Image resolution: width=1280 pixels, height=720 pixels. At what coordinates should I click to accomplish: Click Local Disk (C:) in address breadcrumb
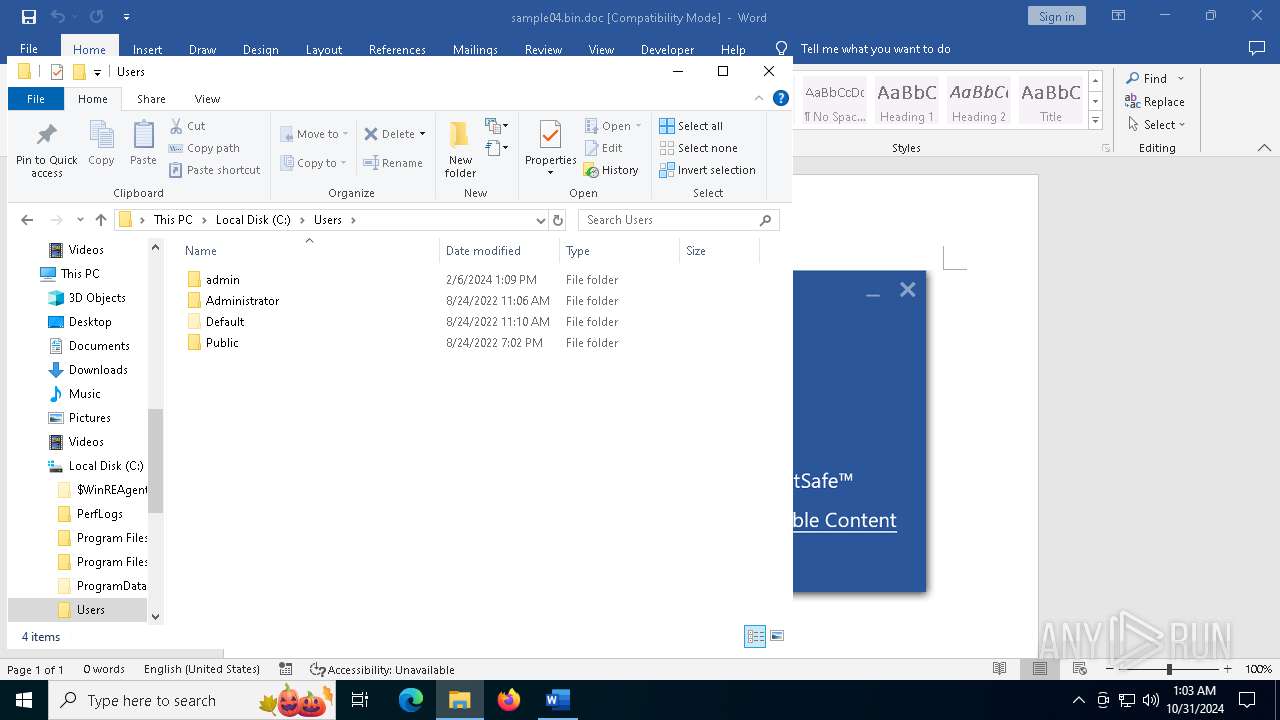coord(253,220)
